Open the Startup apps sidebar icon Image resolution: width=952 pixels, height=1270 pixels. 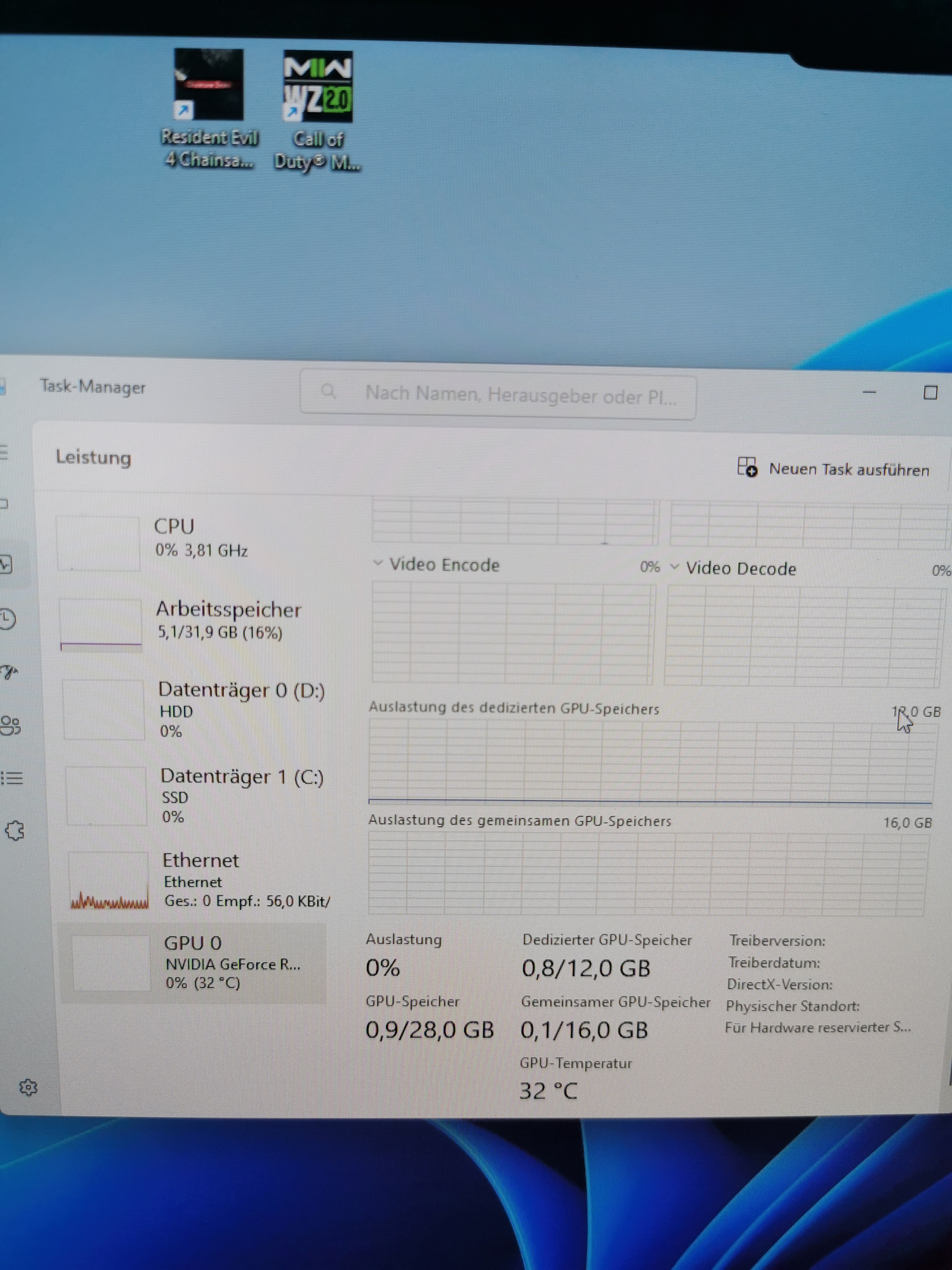click(x=9, y=671)
